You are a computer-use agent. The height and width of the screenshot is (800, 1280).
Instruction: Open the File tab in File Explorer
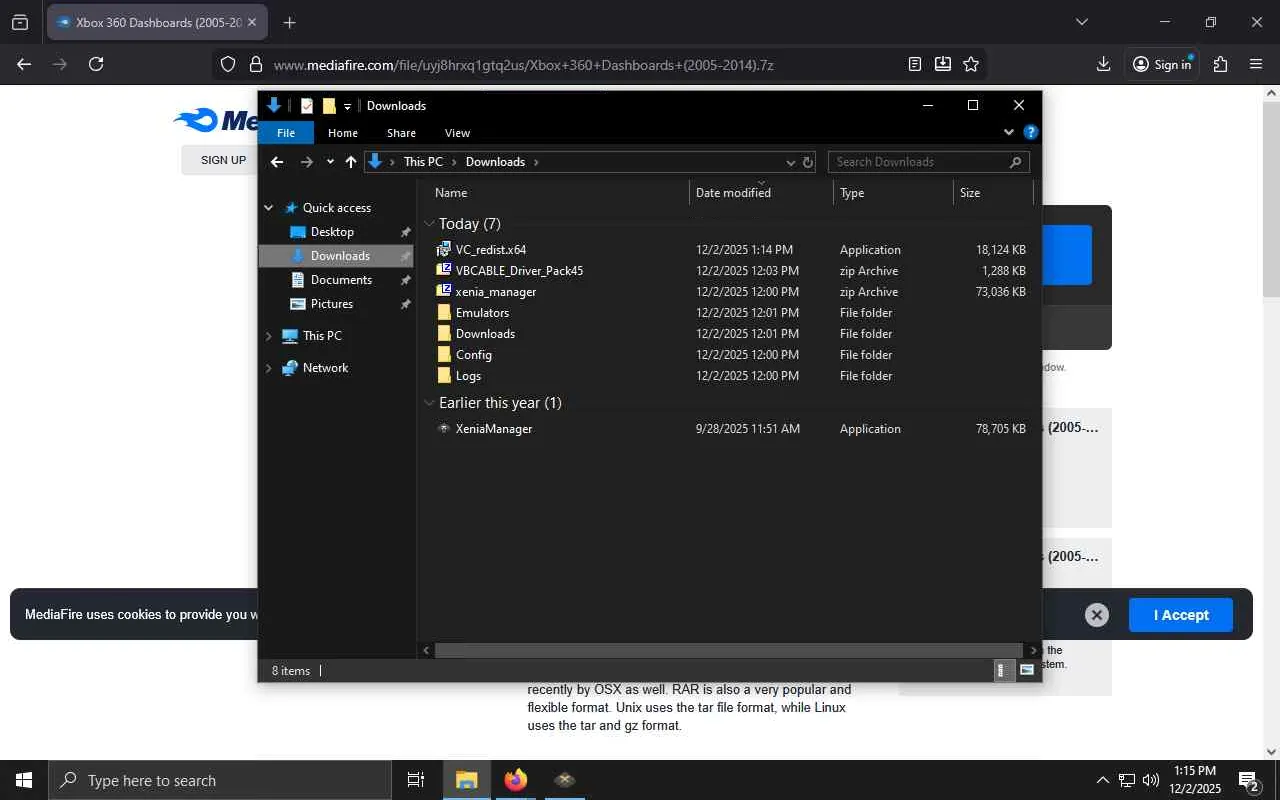pyautogui.click(x=286, y=133)
